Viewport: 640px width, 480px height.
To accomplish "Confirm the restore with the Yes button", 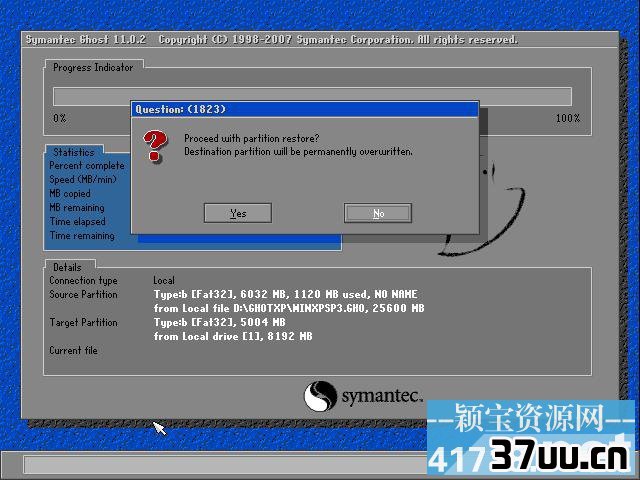I will tap(238, 213).
